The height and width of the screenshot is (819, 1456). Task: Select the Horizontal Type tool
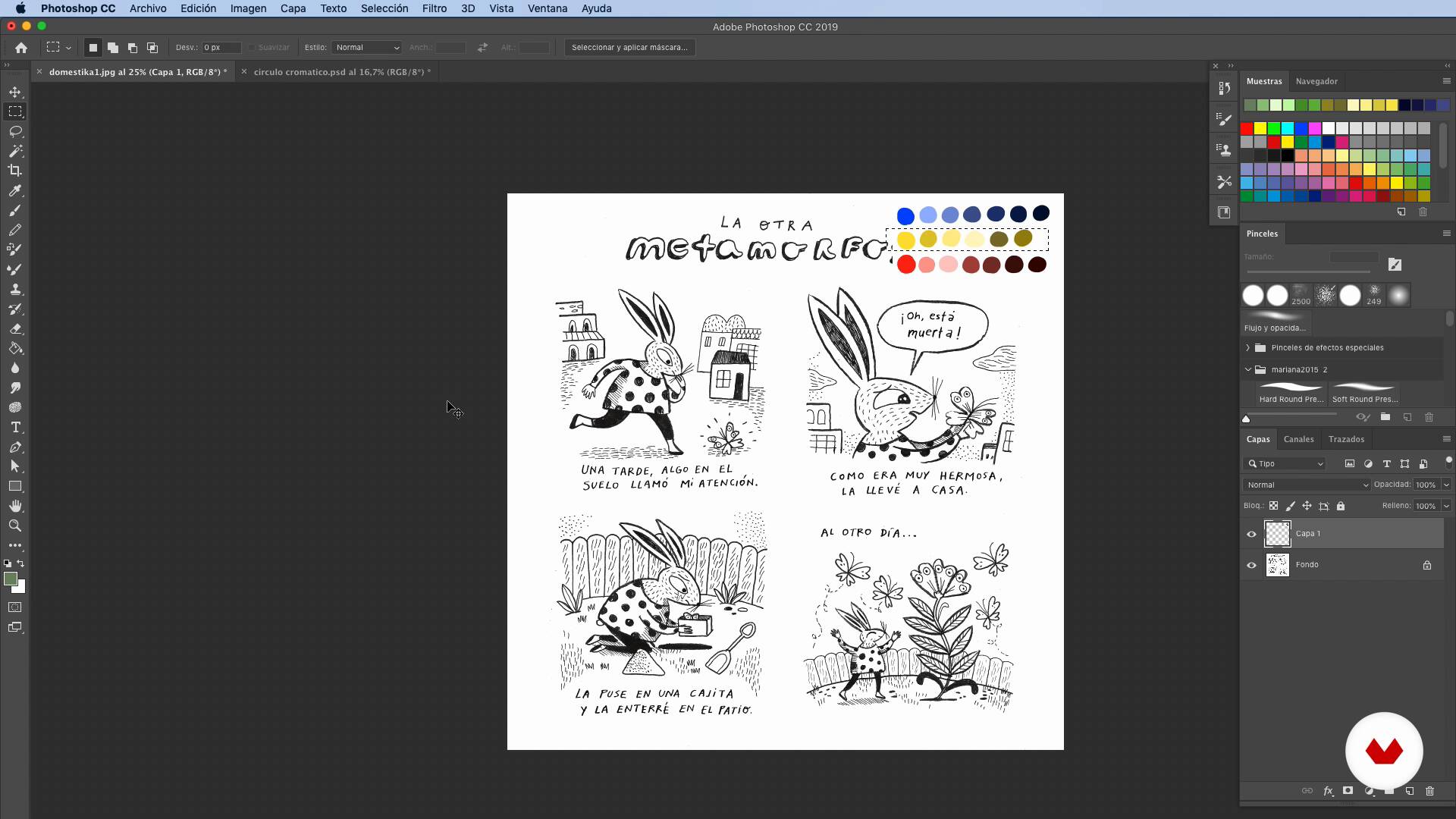pos(15,427)
